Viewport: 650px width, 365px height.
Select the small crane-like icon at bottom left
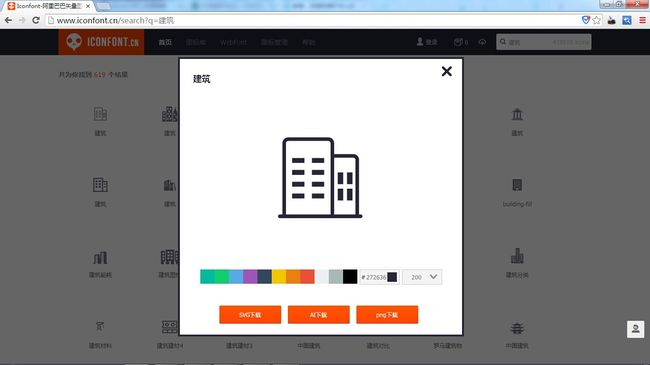pyautogui.click(x=100, y=326)
